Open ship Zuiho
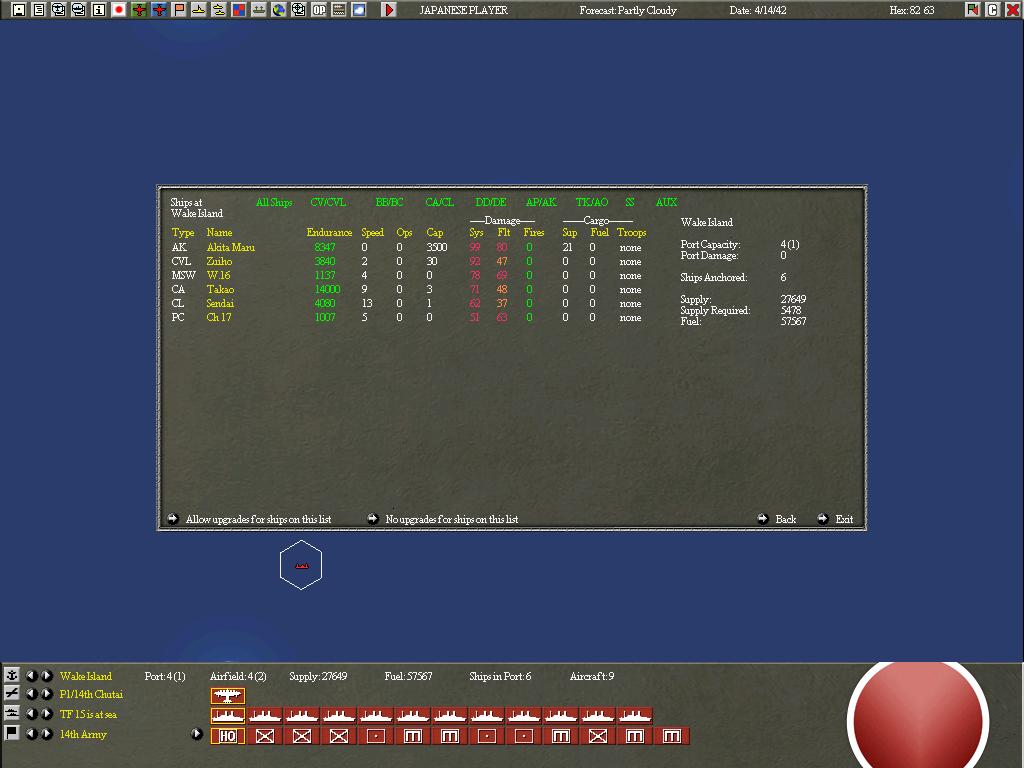 (219, 261)
